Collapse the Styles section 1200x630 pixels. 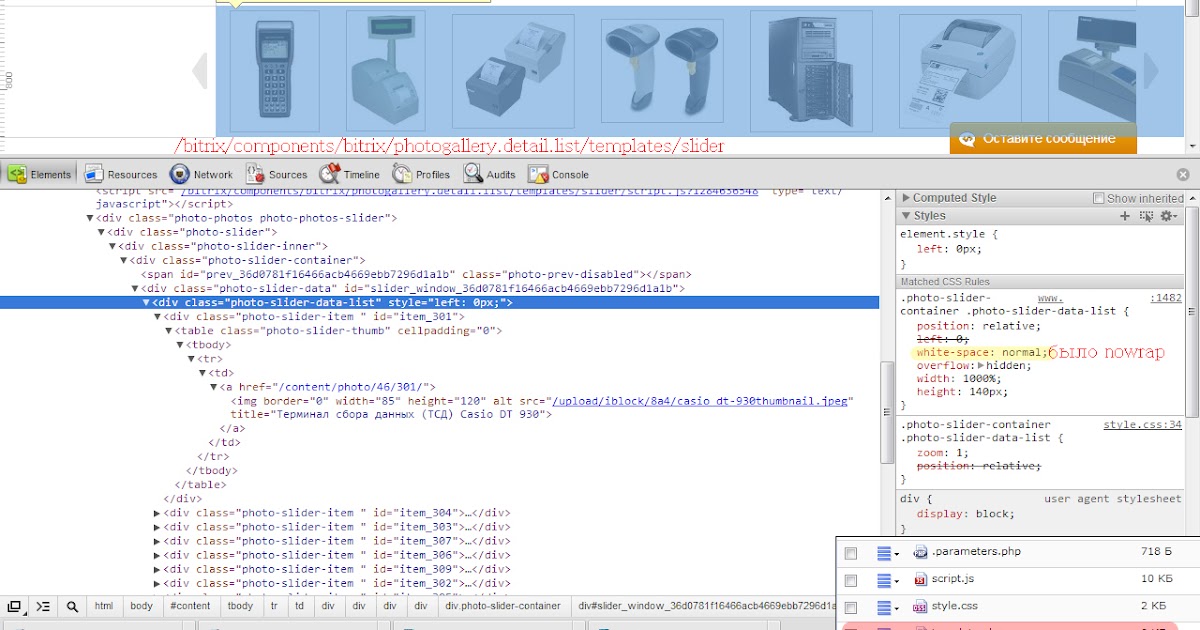906,216
